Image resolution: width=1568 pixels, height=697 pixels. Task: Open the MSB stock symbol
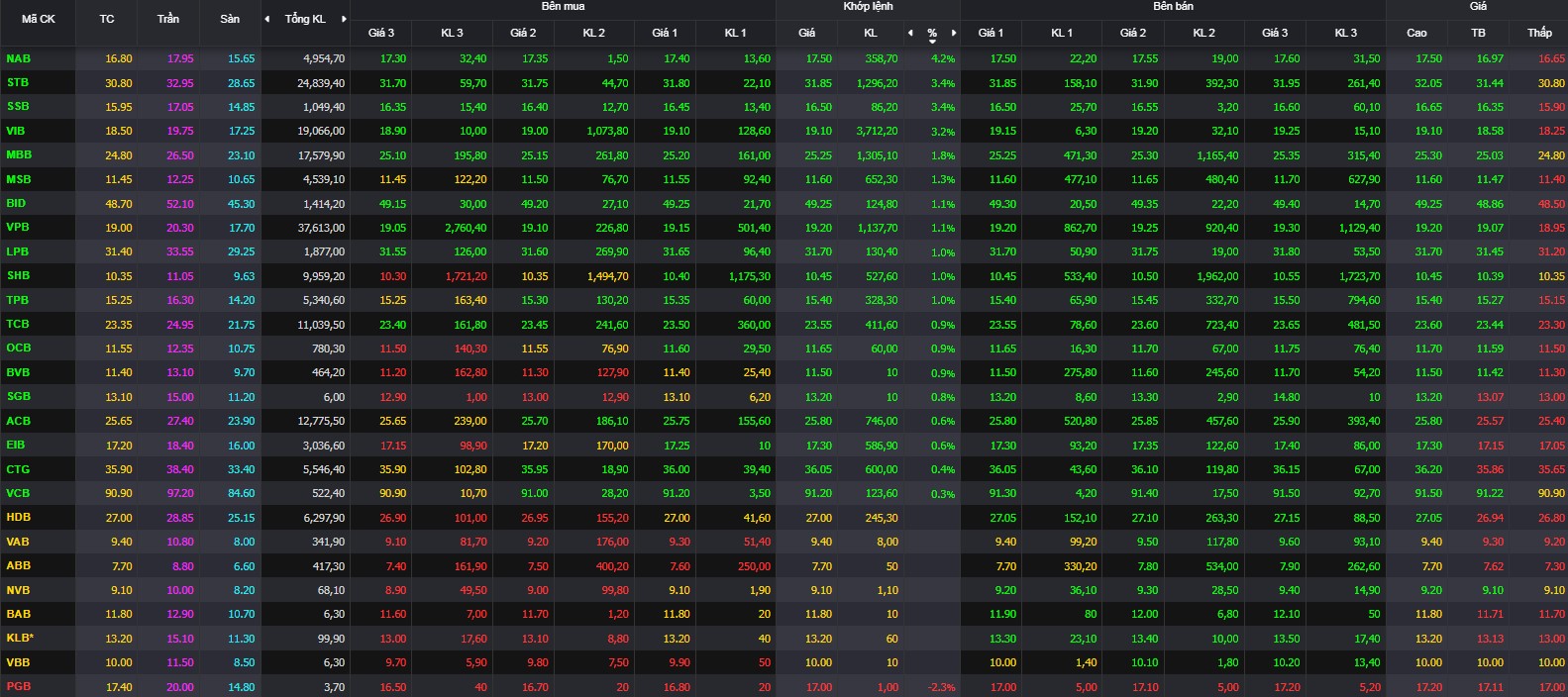pyautogui.click(x=19, y=179)
